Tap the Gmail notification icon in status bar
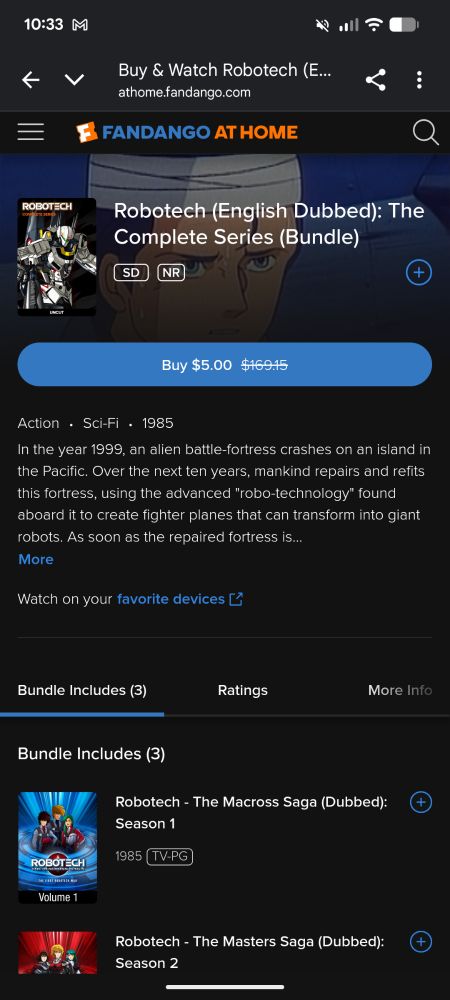 (80, 25)
